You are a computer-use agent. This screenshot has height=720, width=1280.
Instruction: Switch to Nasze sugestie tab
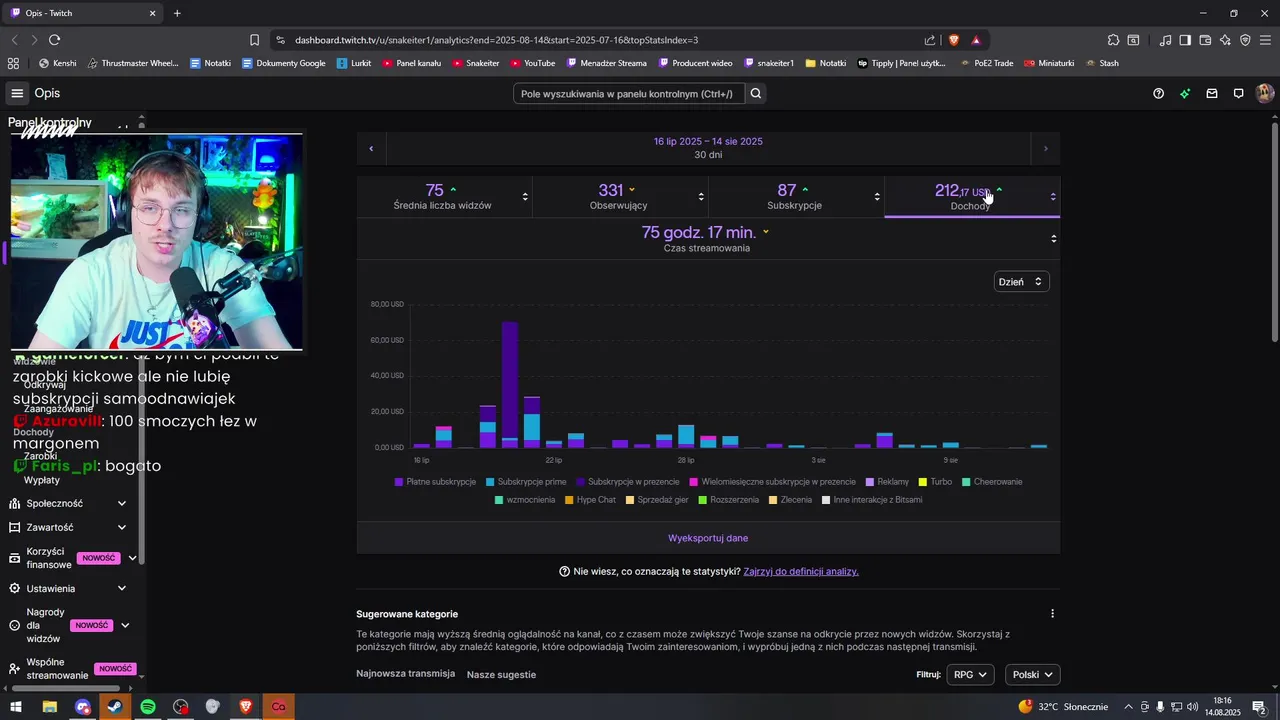pos(501,675)
